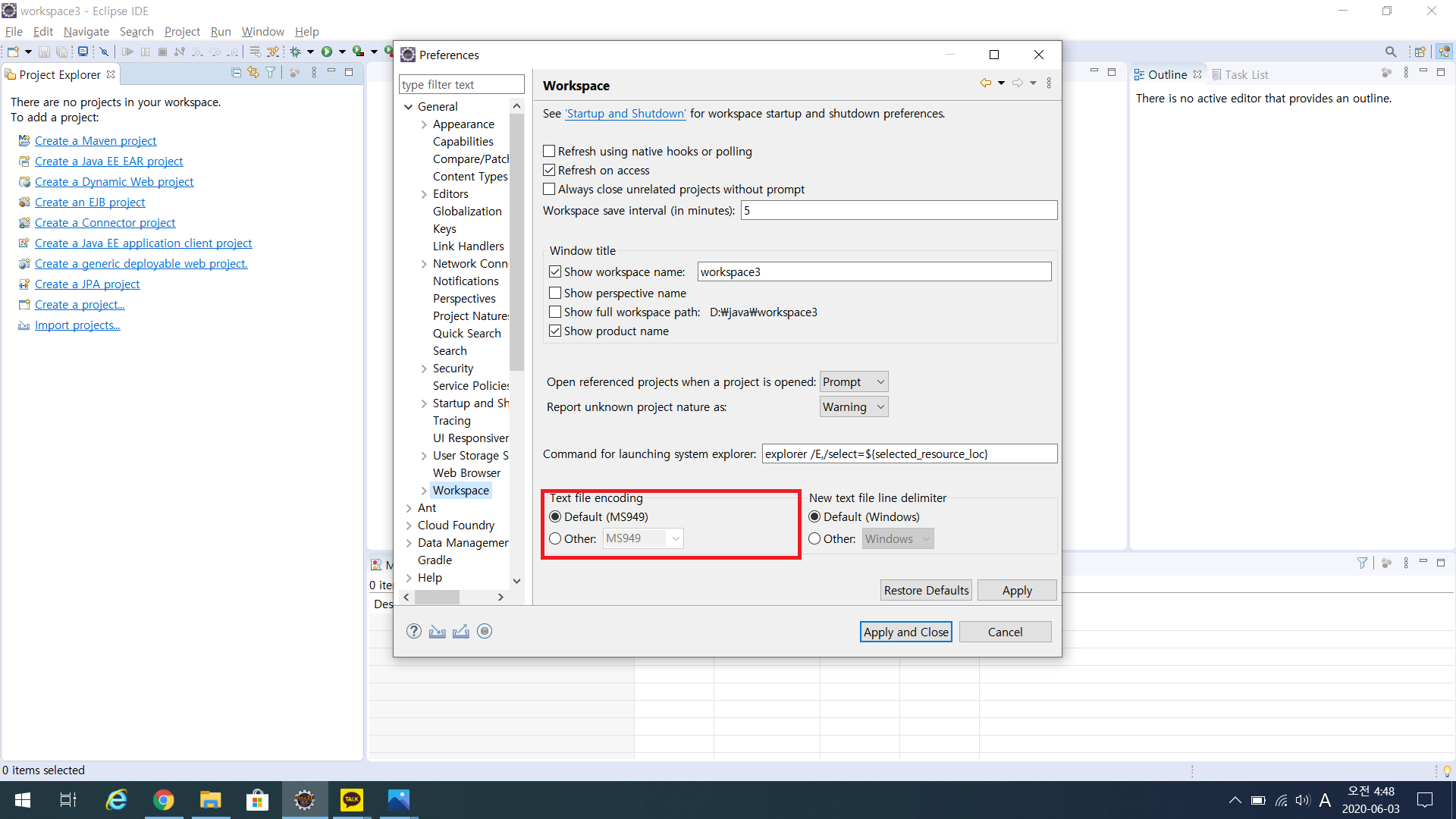This screenshot has width=1456, height=819.
Task: Click the Export preferences icon
Action: 461,631
